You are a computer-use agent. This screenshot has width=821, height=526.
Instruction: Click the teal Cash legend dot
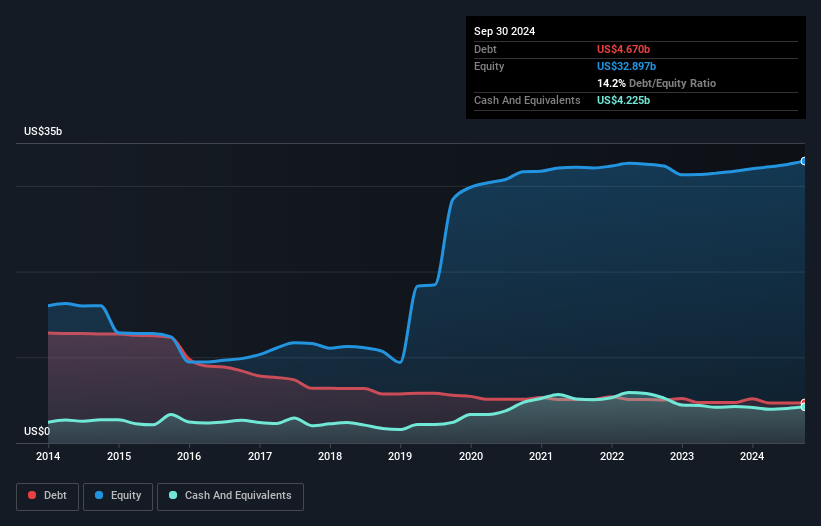(173, 495)
